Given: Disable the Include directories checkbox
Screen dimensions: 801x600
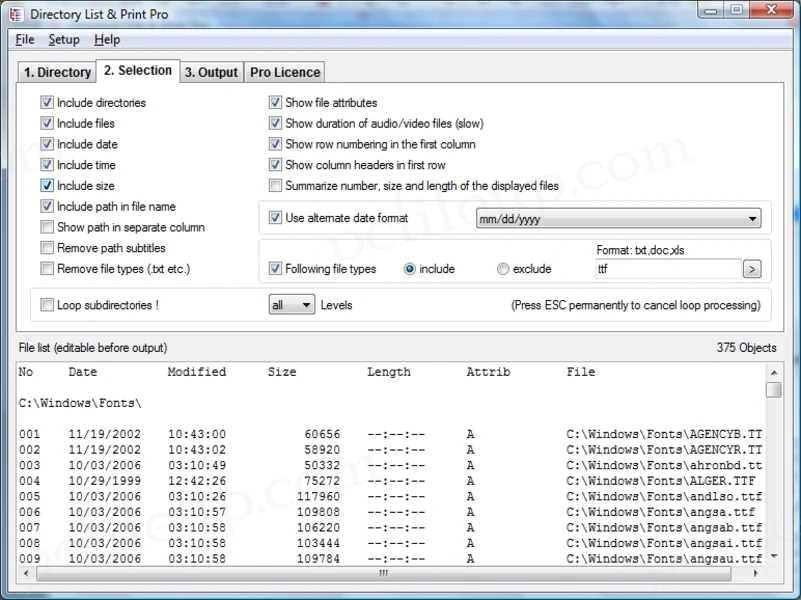Looking at the screenshot, I should click(46, 102).
